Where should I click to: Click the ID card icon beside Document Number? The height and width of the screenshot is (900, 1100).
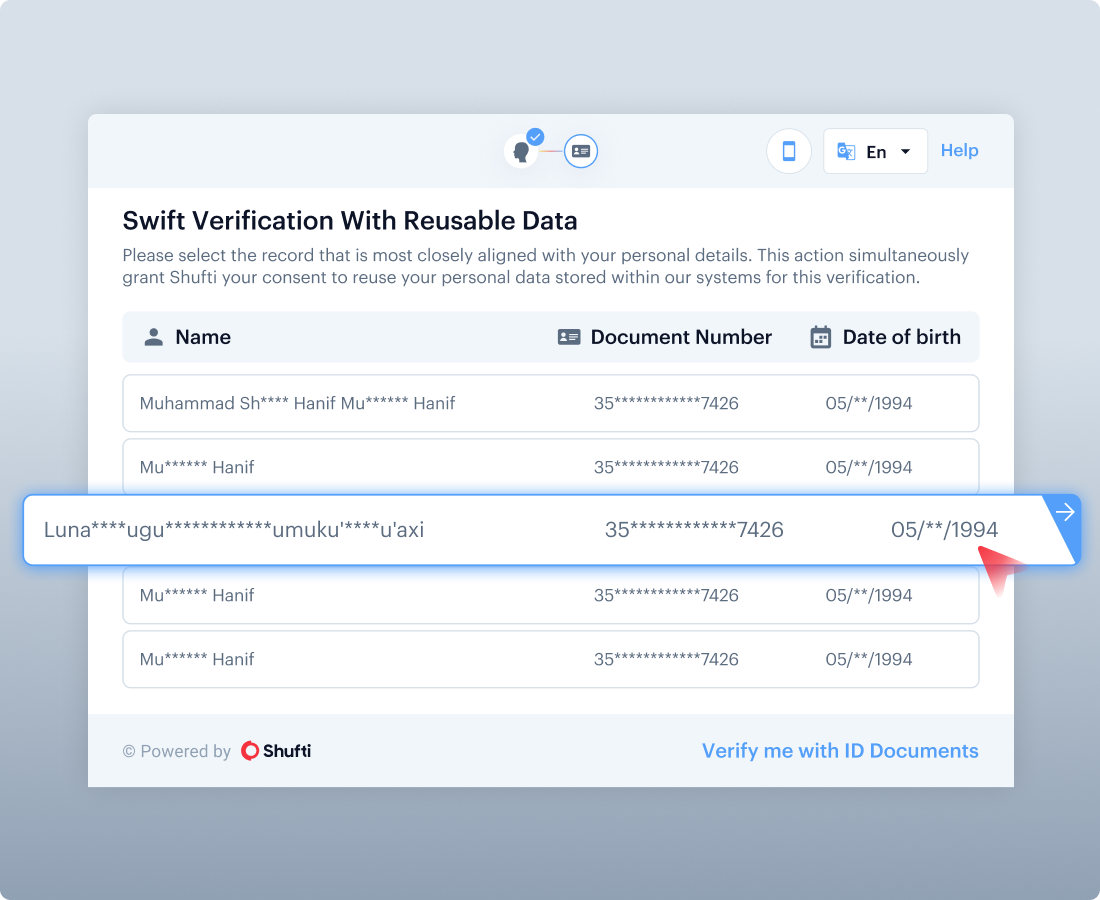pyautogui.click(x=569, y=337)
